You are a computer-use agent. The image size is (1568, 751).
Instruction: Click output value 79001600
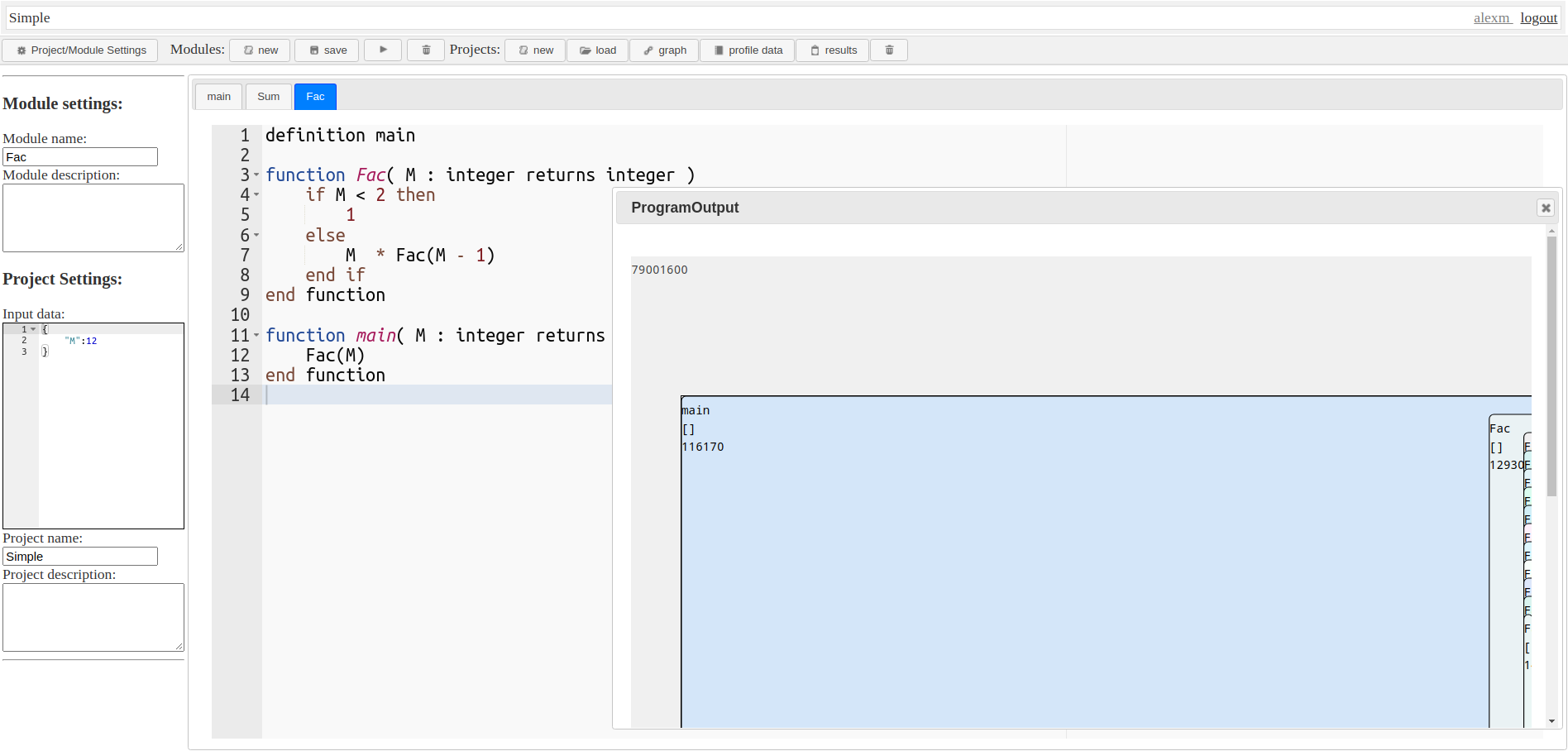[x=659, y=270]
